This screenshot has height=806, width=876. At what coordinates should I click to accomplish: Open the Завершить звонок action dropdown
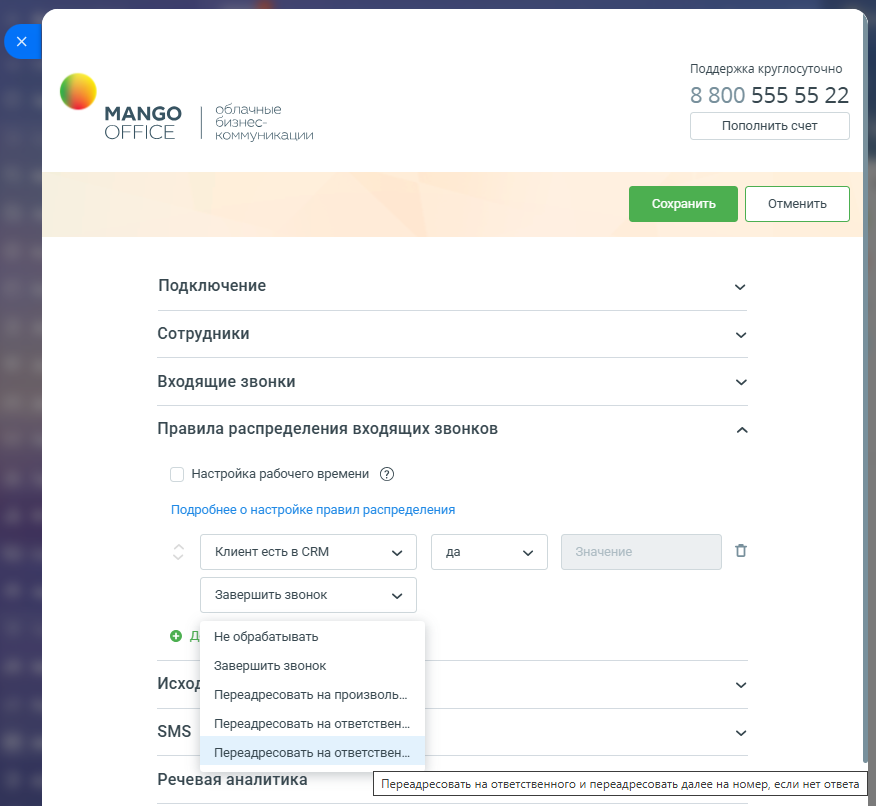click(x=308, y=595)
